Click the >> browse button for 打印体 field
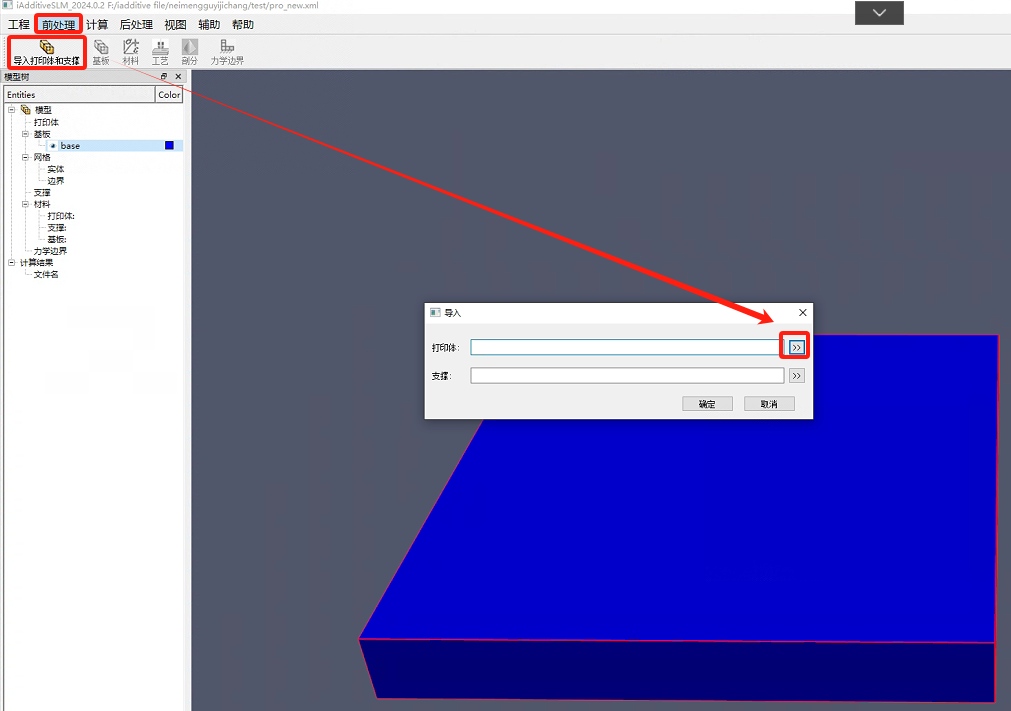The image size is (1011, 711). [x=796, y=347]
